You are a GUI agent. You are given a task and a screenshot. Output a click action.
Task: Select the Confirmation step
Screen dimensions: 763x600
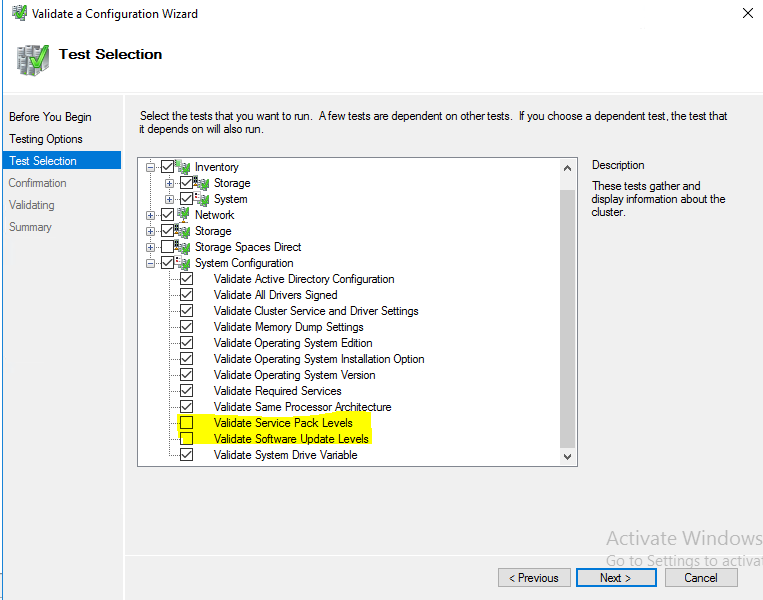[37, 183]
